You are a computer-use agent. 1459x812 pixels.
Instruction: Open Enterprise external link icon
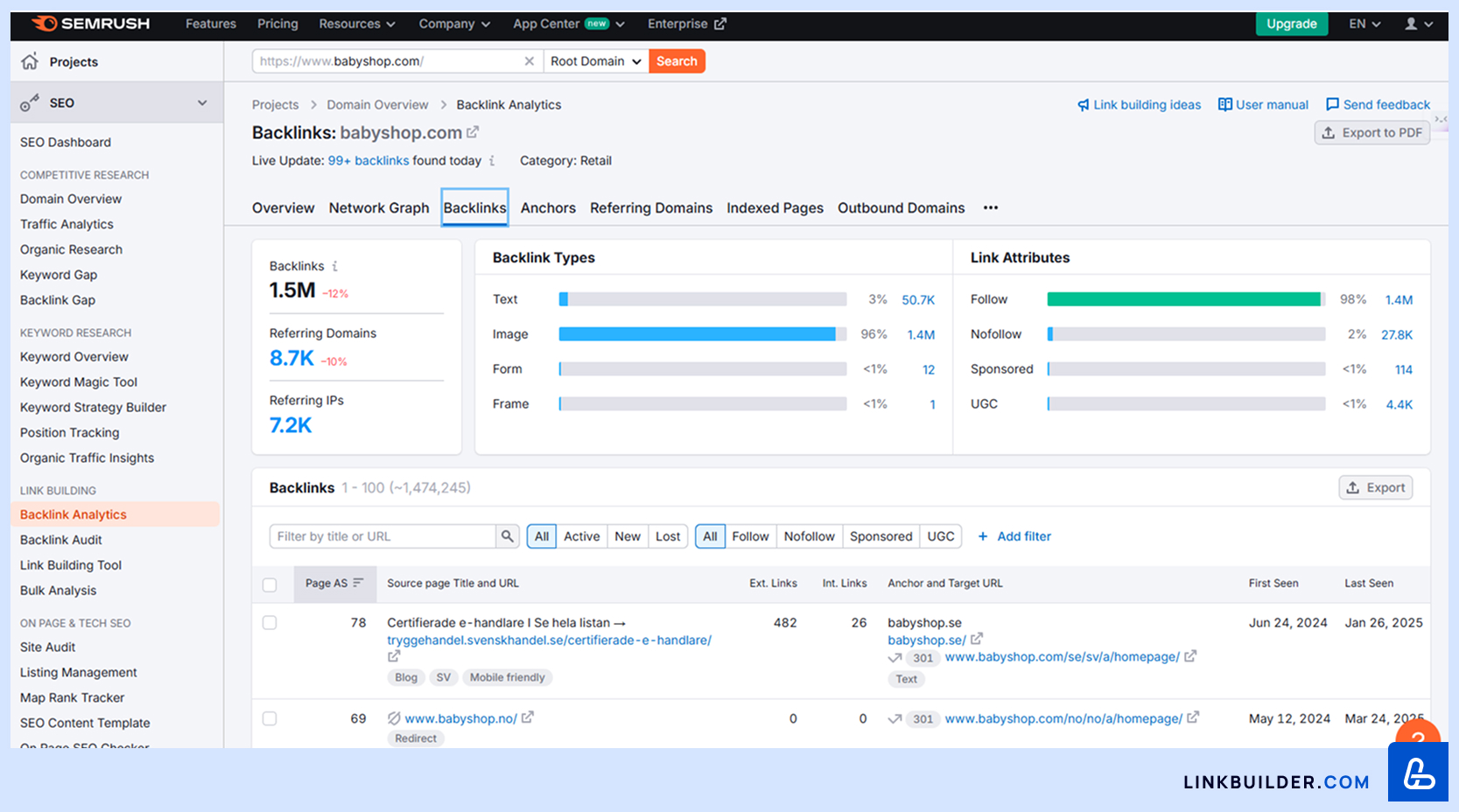720,24
